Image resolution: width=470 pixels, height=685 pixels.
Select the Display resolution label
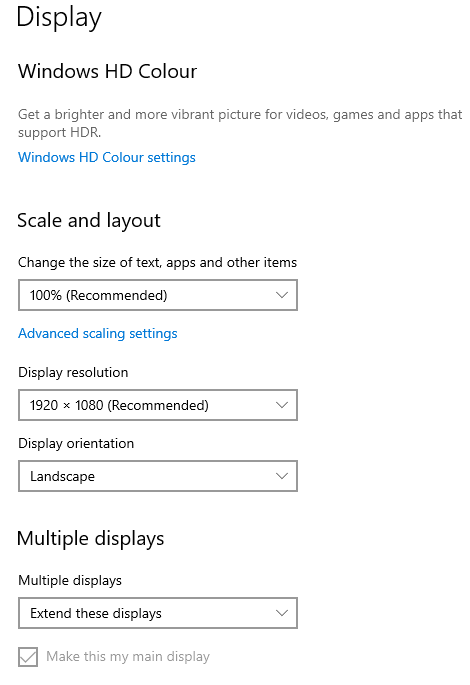[73, 372]
